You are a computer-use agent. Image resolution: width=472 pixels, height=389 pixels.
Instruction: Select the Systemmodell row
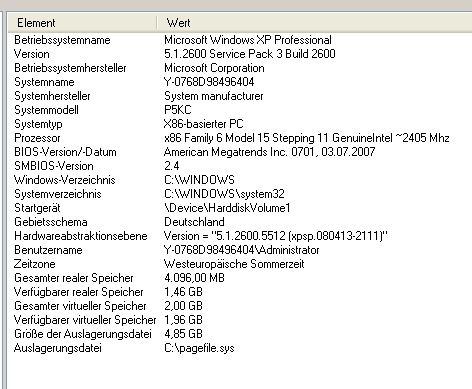click(46, 110)
